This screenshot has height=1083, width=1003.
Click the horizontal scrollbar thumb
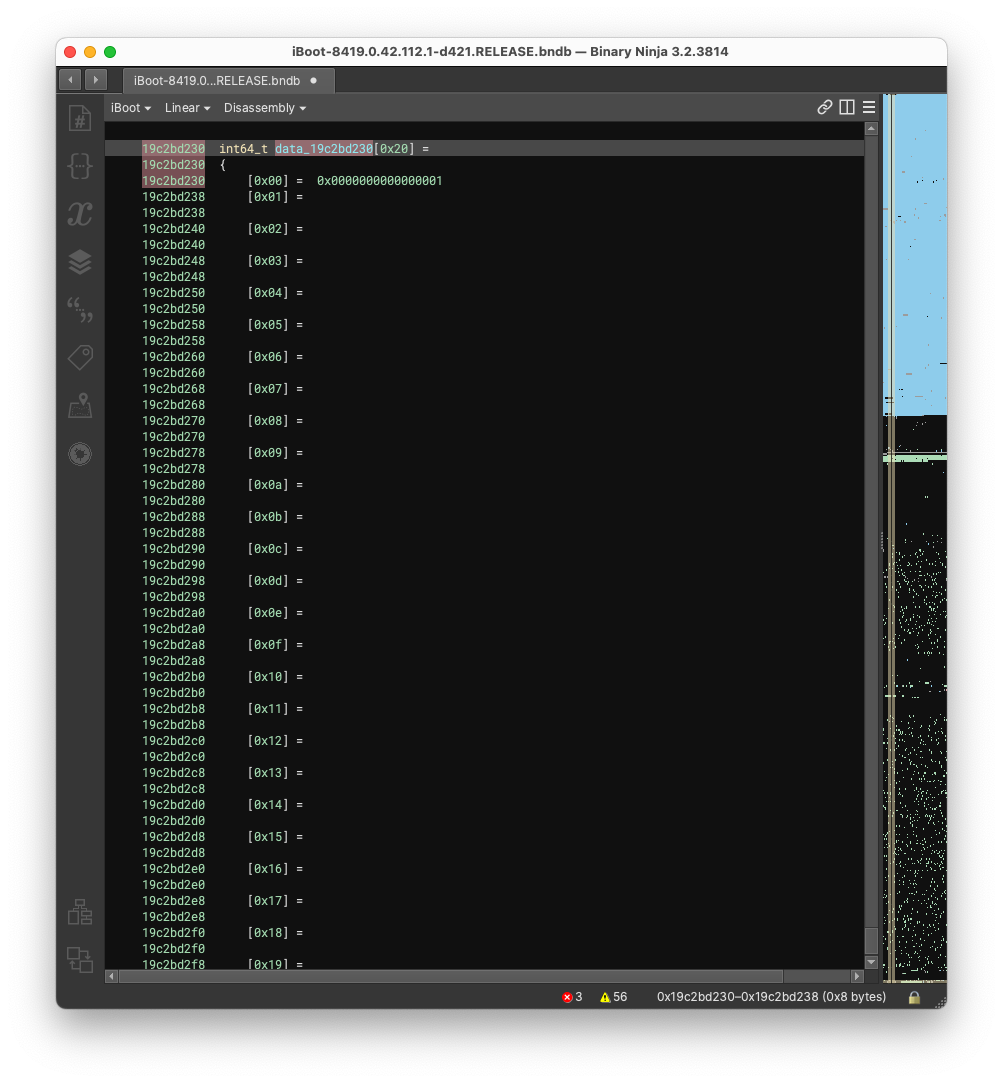(x=451, y=976)
